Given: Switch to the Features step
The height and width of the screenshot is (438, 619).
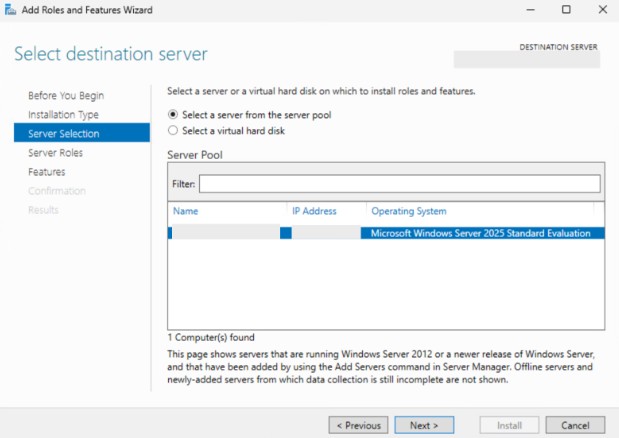Looking at the screenshot, I should point(47,172).
